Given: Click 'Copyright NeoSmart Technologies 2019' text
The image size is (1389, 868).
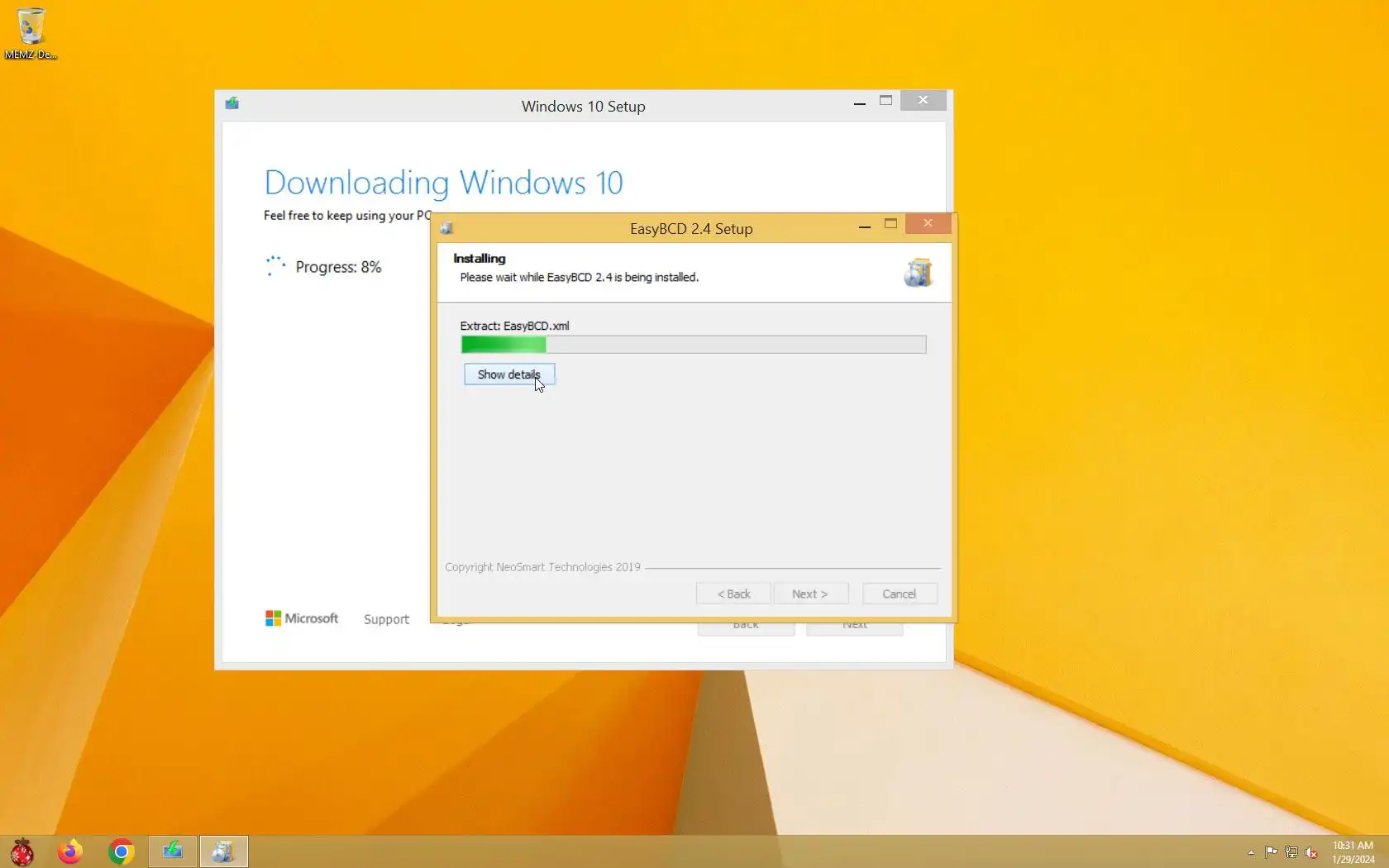Looking at the screenshot, I should 542,567.
